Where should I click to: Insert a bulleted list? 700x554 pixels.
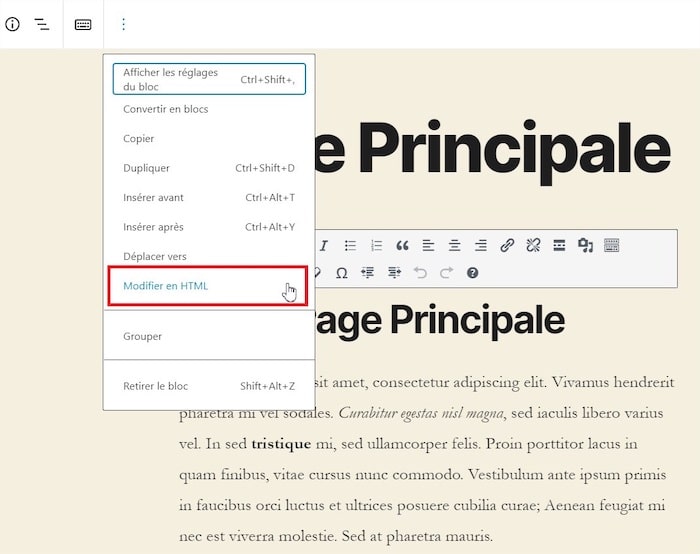click(x=351, y=245)
